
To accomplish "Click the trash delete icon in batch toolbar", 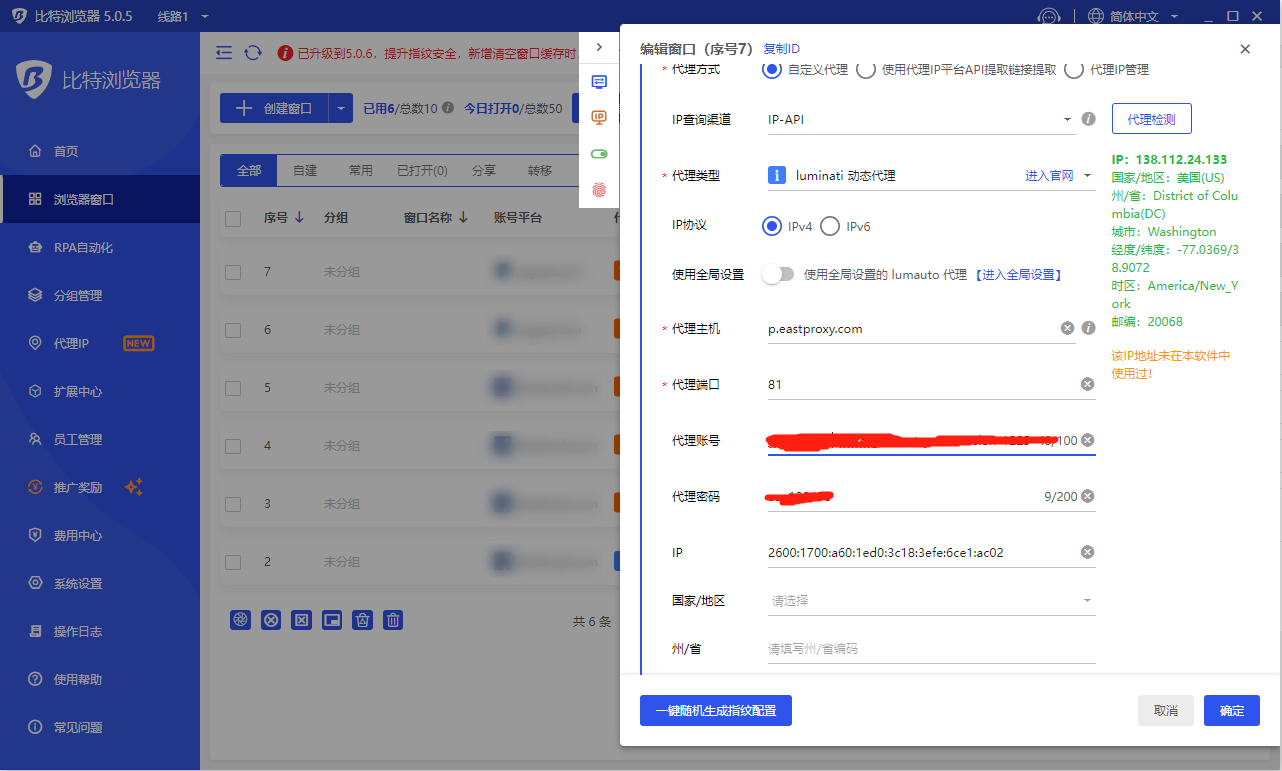I will tap(394, 620).
